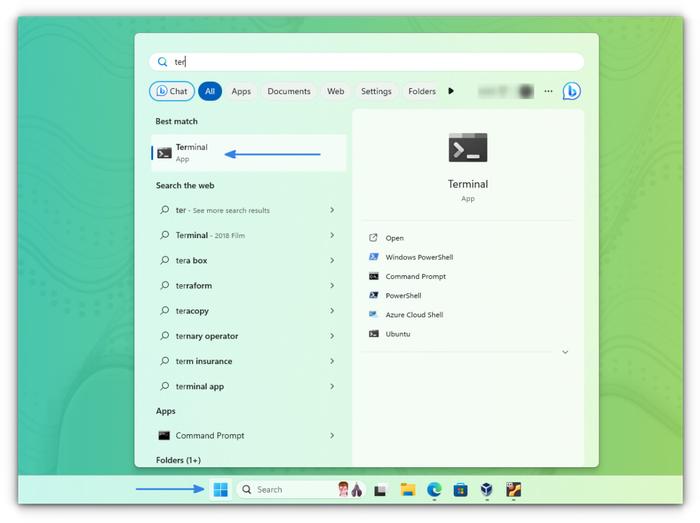Switch to the Web filter tab
Image resolution: width=700 pixels, height=523 pixels.
pyautogui.click(x=335, y=91)
